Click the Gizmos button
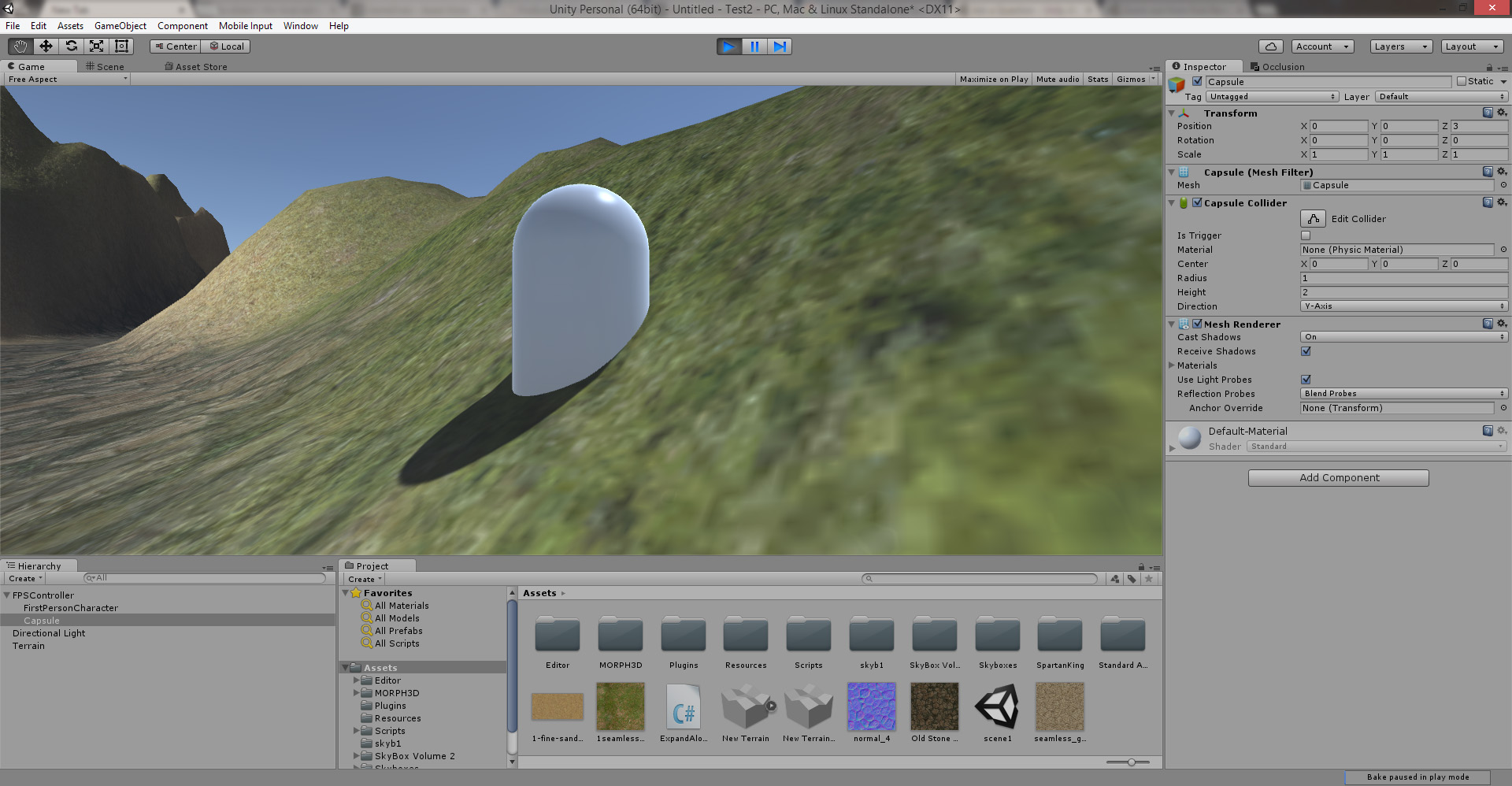Image resolution: width=1512 pixels, height=786 pixels. point(1131,80)
